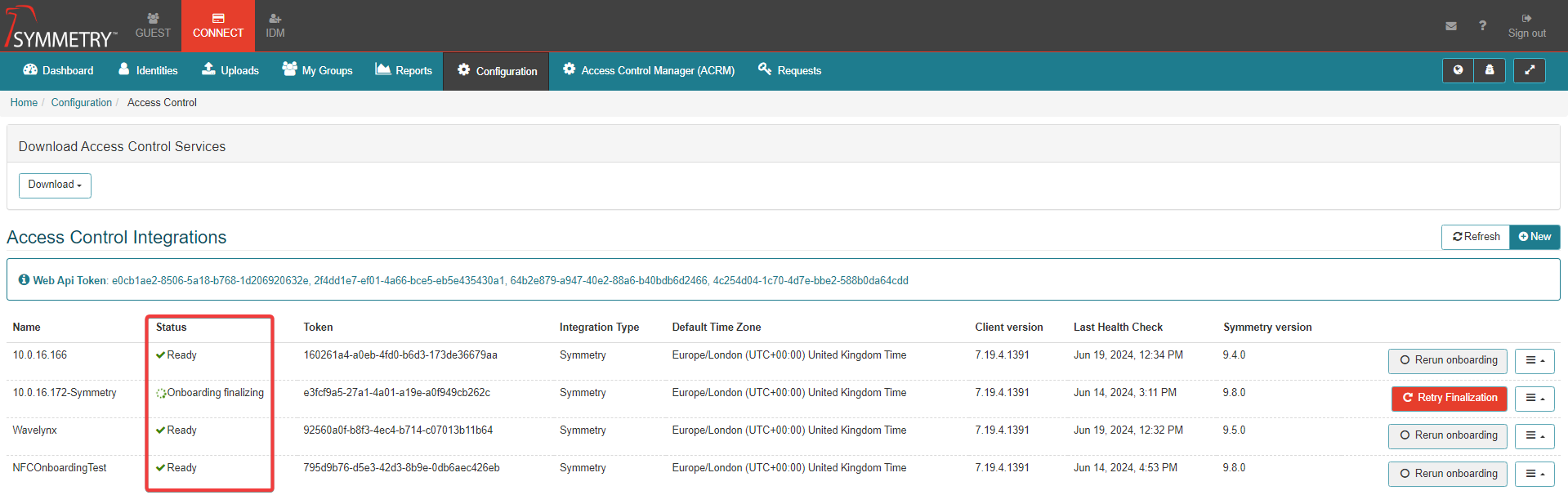This screenshot has height=495, width=1568.
Task: Open Configuration breadcrumb link
Action: coord(82,102)
